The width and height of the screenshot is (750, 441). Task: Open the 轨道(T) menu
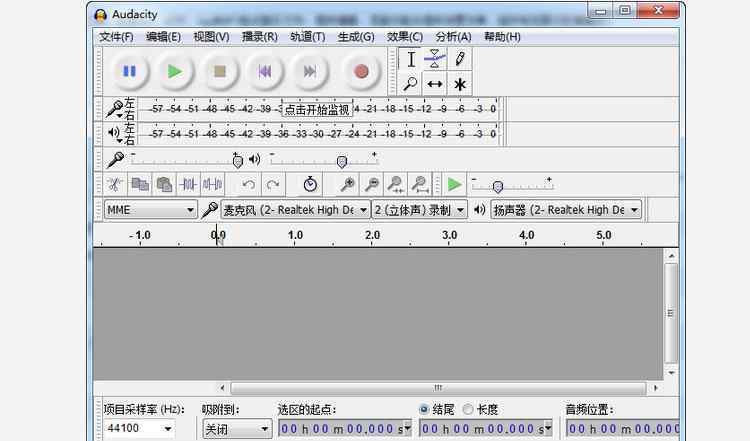(308, 37)
